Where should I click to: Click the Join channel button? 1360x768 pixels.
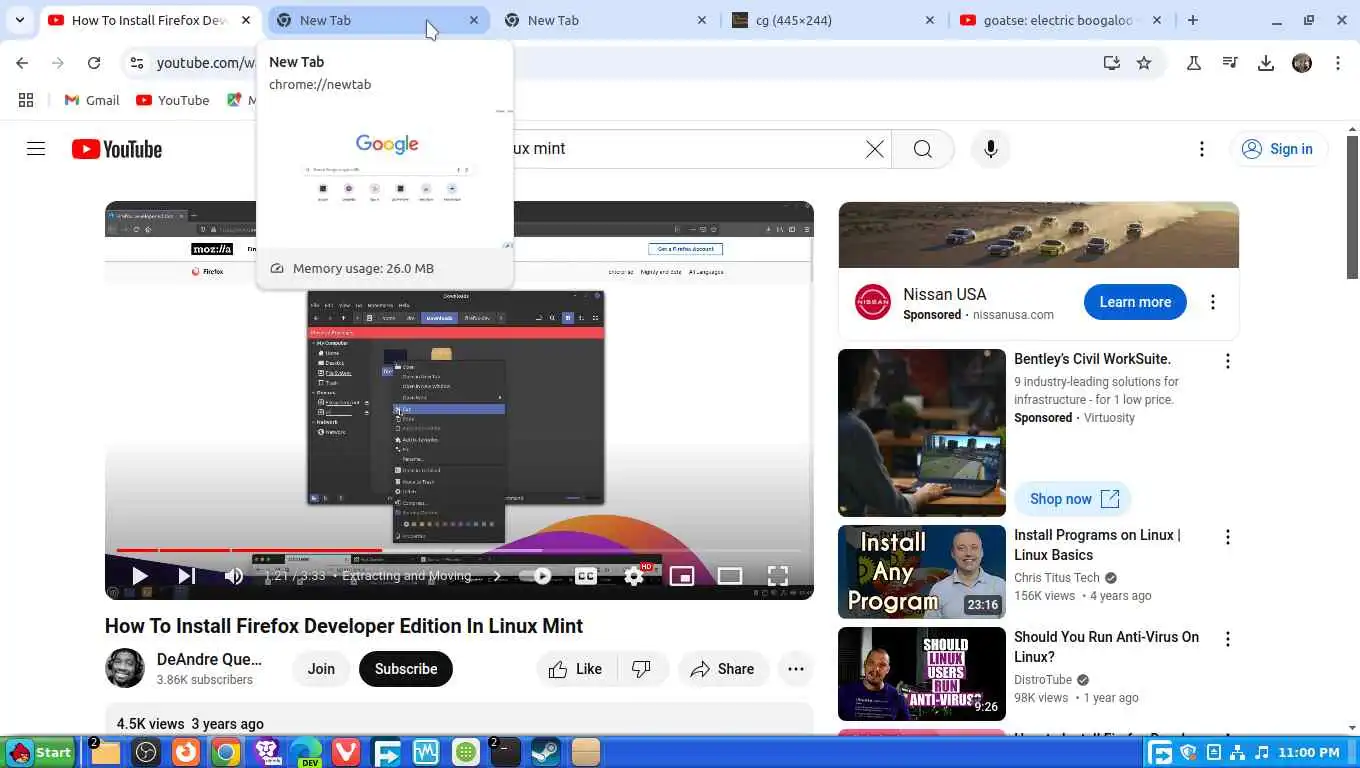[x=321, y=669]
